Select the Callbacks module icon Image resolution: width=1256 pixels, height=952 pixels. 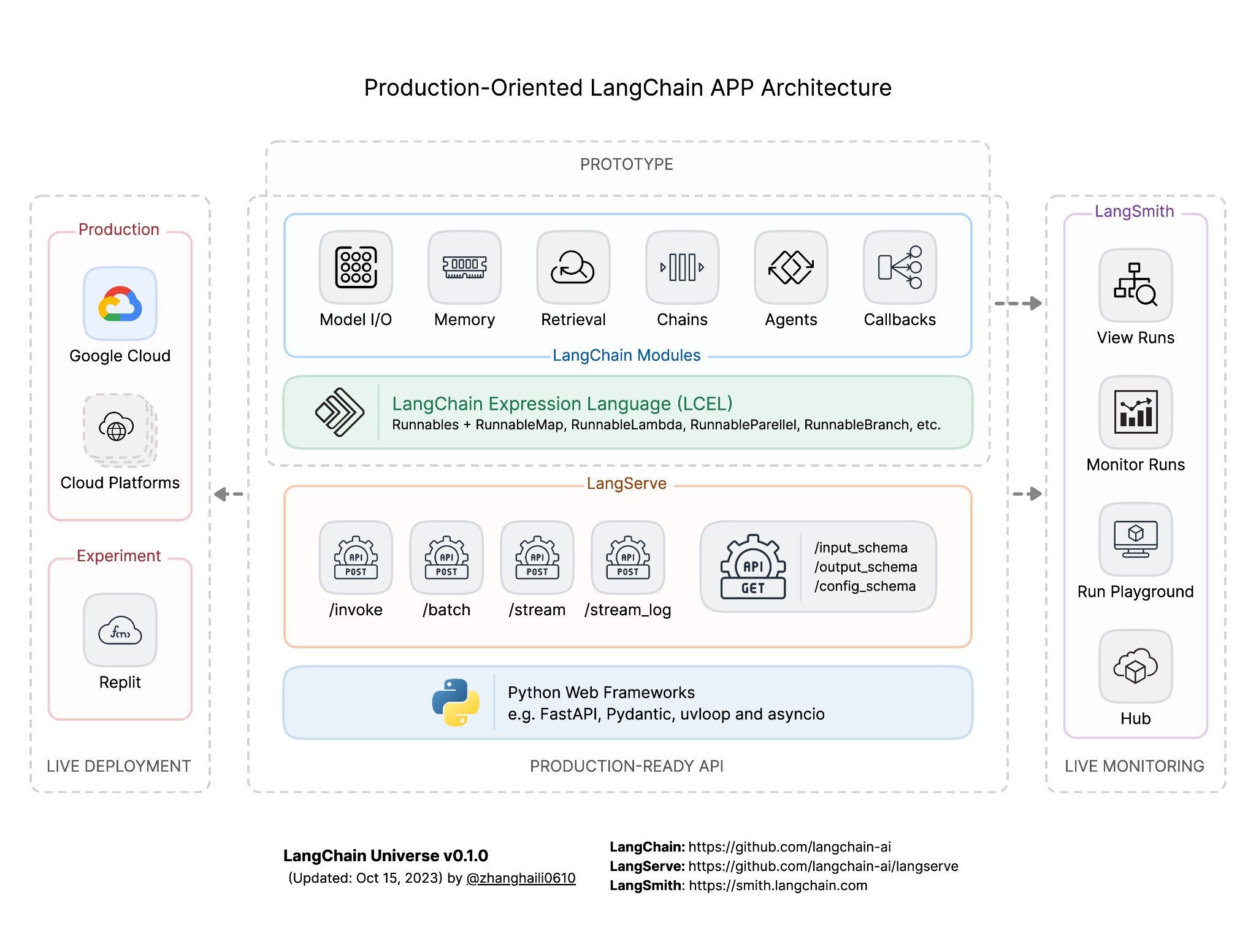click(x=900, y=267)
